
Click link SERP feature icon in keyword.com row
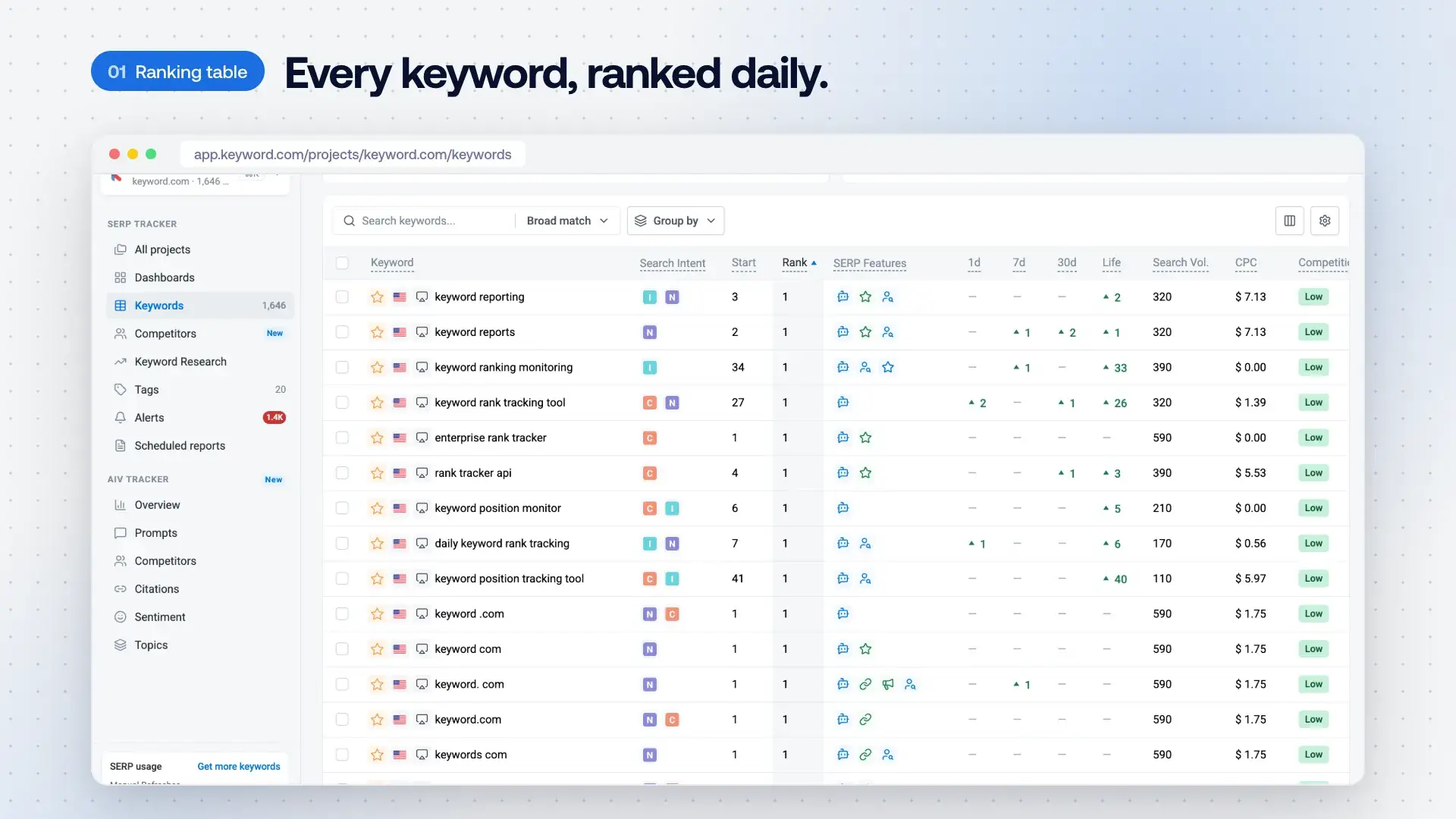pyautogui.click(x=865, y=720)
